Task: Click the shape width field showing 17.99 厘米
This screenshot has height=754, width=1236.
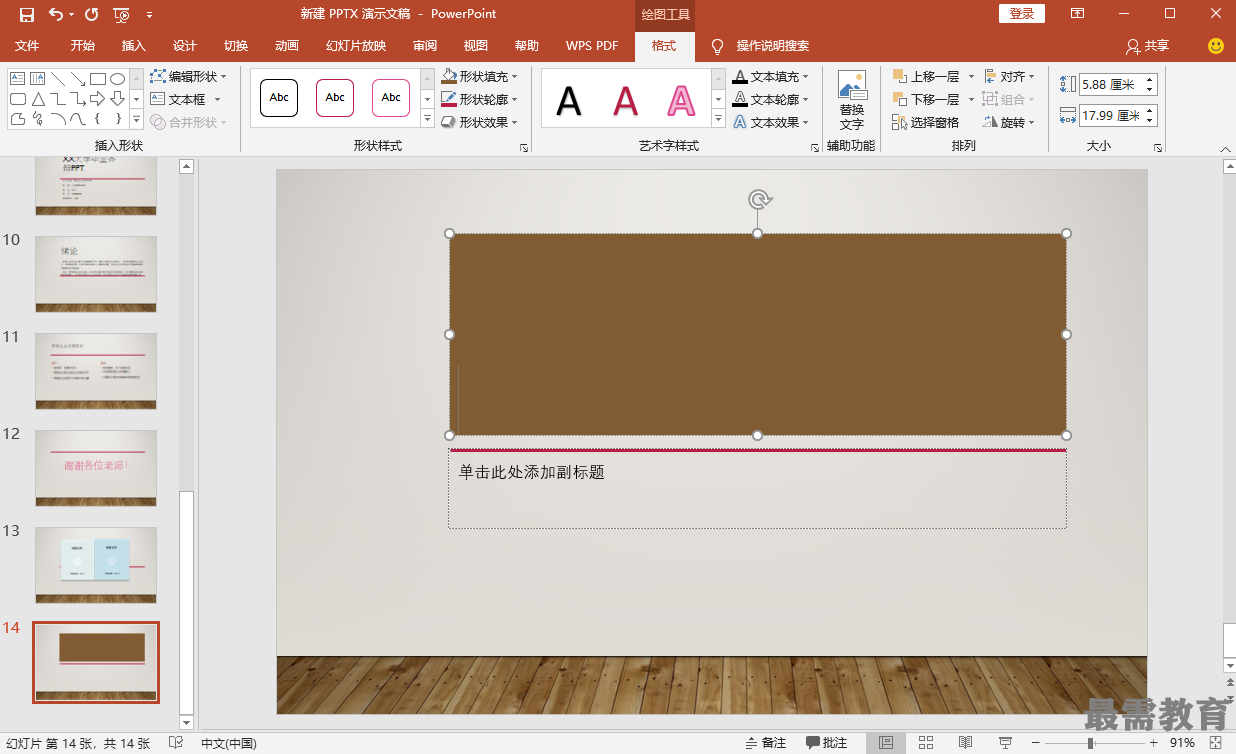Action: [1111, 116]
